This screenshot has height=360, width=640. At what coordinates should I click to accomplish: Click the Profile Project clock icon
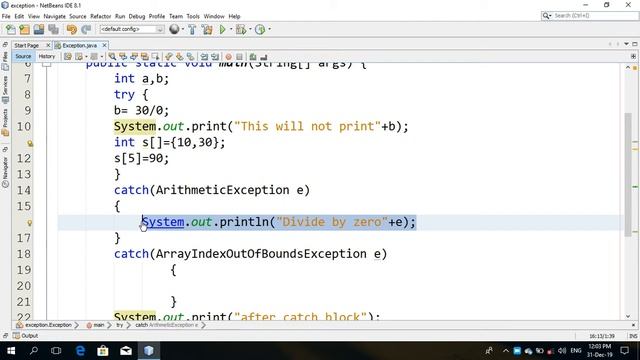point(260,29)
